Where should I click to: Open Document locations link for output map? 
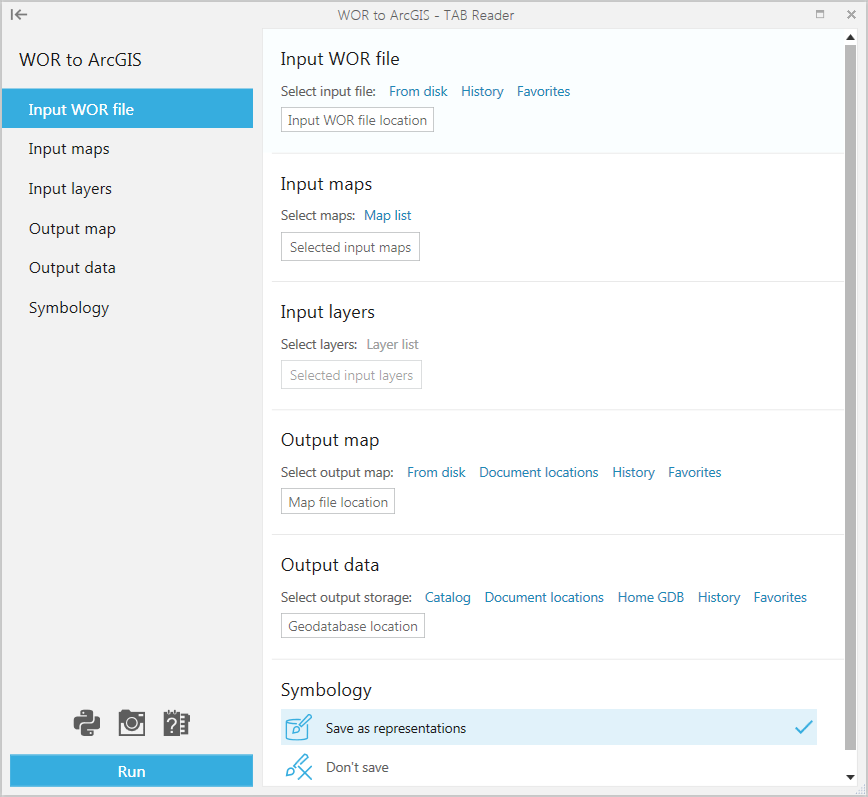pos(539,472)
